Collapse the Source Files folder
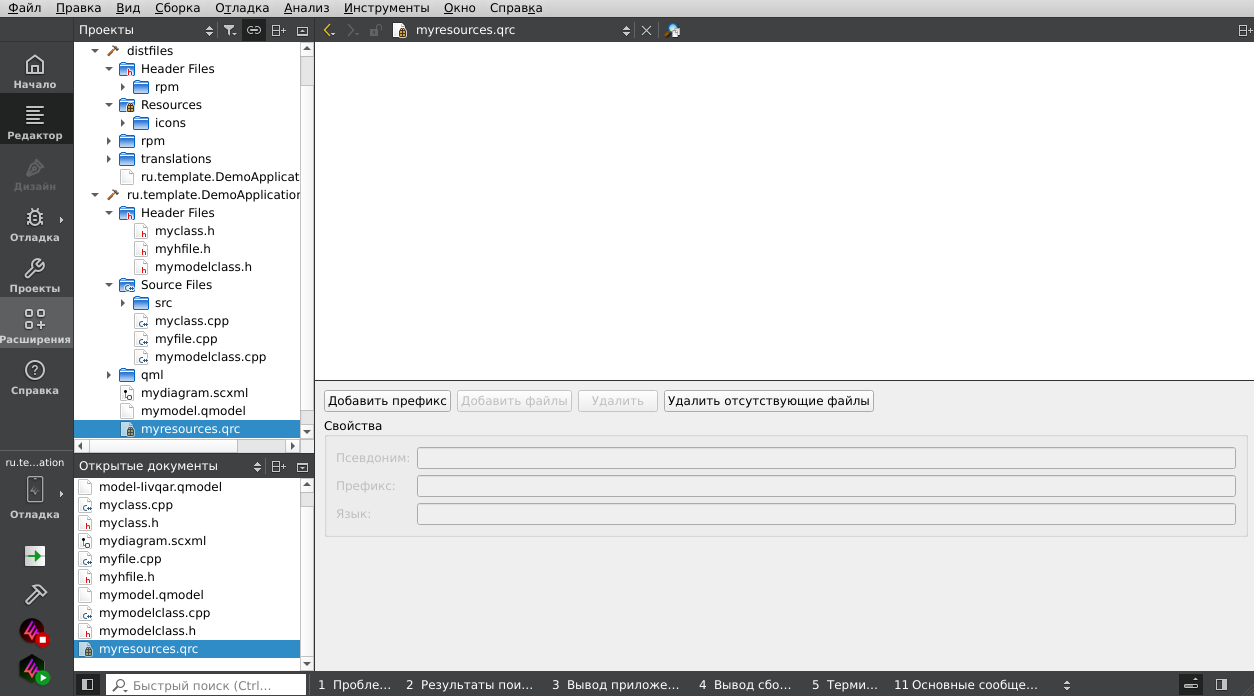 (x=109, y=285)
